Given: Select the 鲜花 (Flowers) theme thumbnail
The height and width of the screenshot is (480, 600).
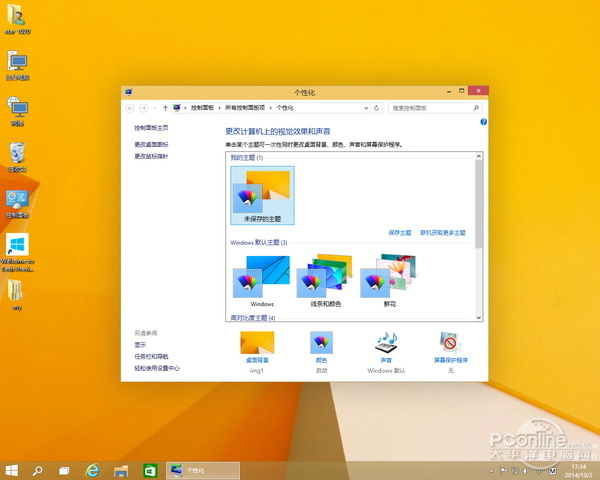Looking at the screenshot, I should click(389, 277).
